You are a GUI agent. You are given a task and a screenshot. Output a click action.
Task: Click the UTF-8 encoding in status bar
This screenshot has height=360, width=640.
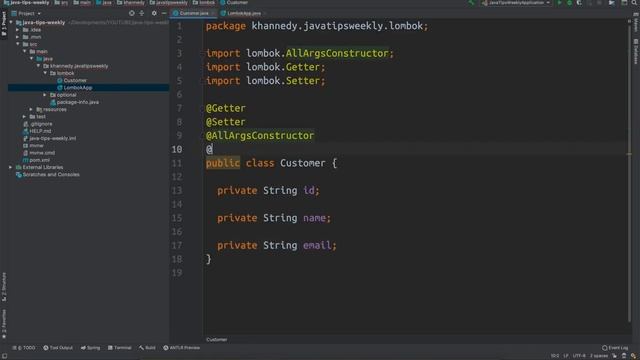pos(579,356)
